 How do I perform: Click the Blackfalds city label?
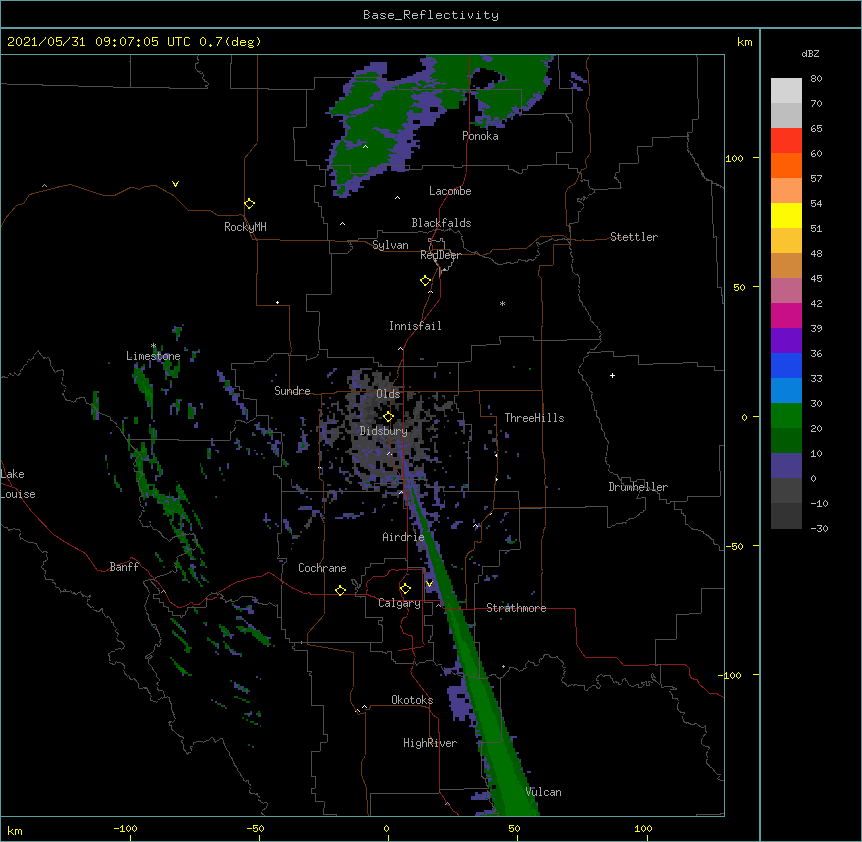pyautogui.click(x=441, y=223)
